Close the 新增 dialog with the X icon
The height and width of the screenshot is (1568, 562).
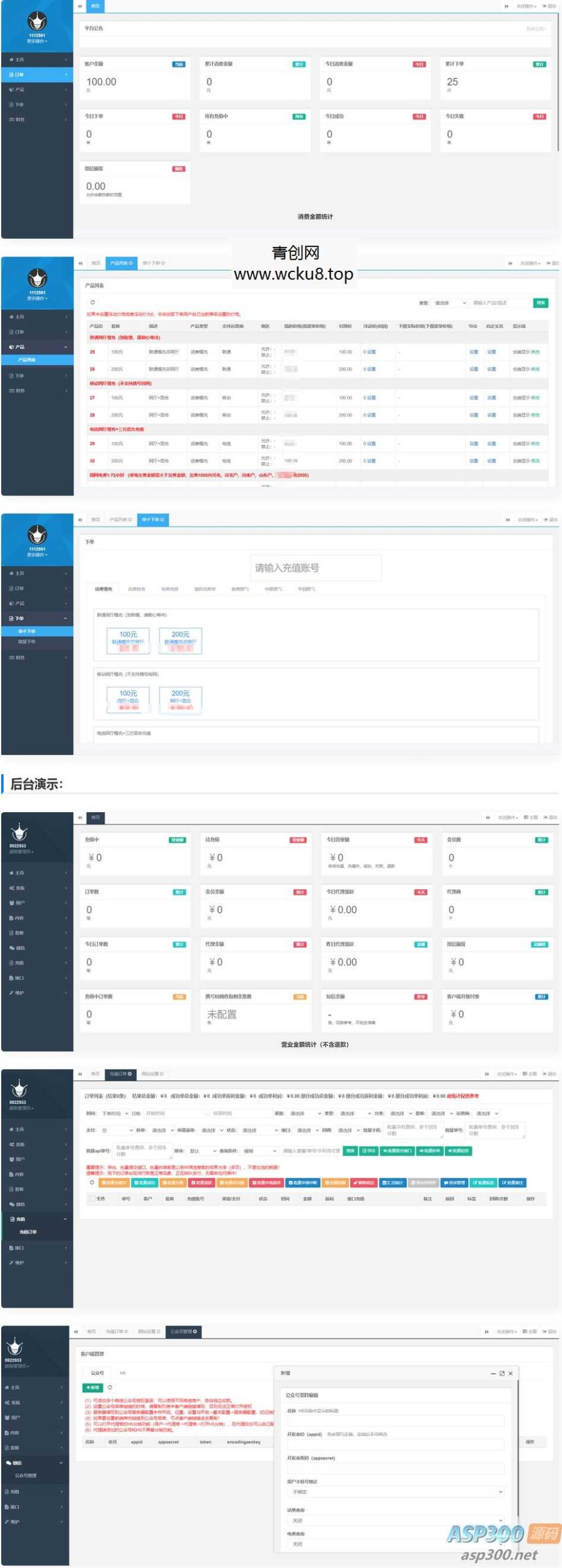[x=511, y=1373]
